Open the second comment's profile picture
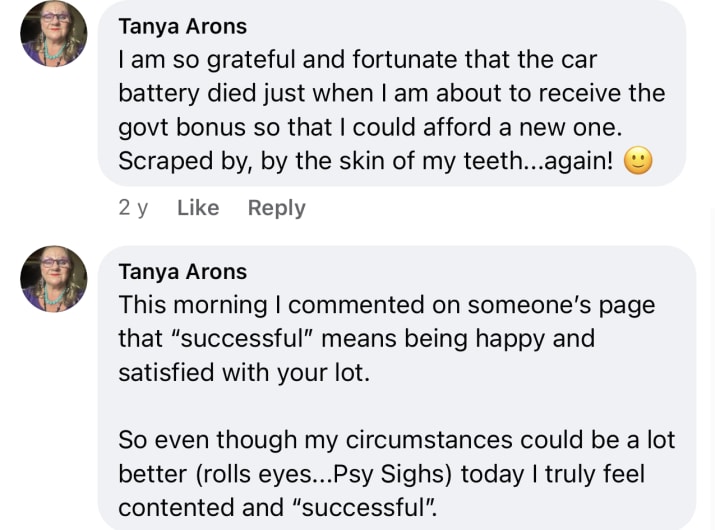 click(x=54, y=279)
